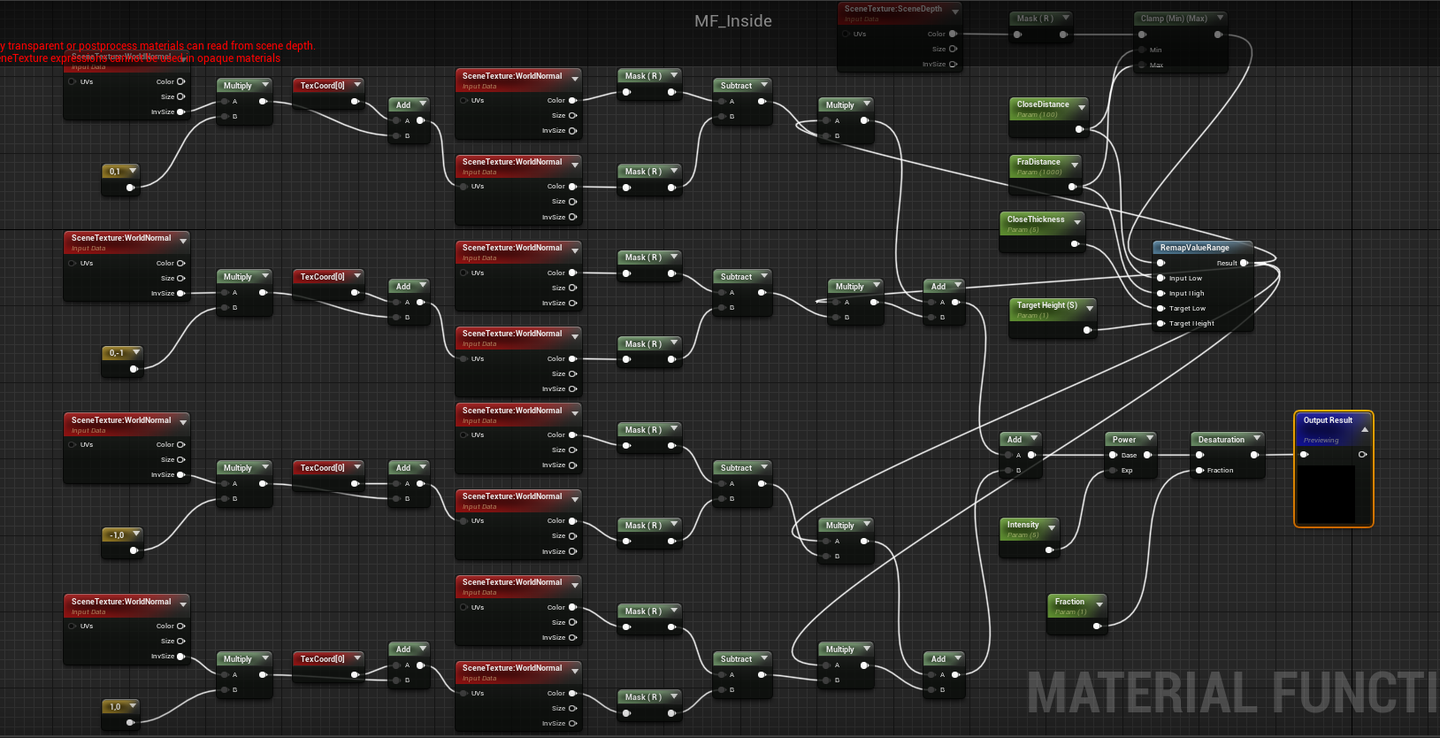Click the Fraction input pin on the Desaturation node
This screenshot has height=738, width=1440.
[1200, 470]
